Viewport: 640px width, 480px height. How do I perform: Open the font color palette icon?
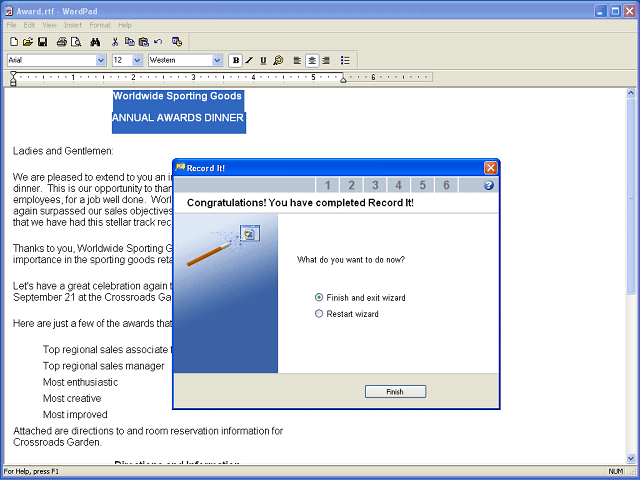point(278,60)
